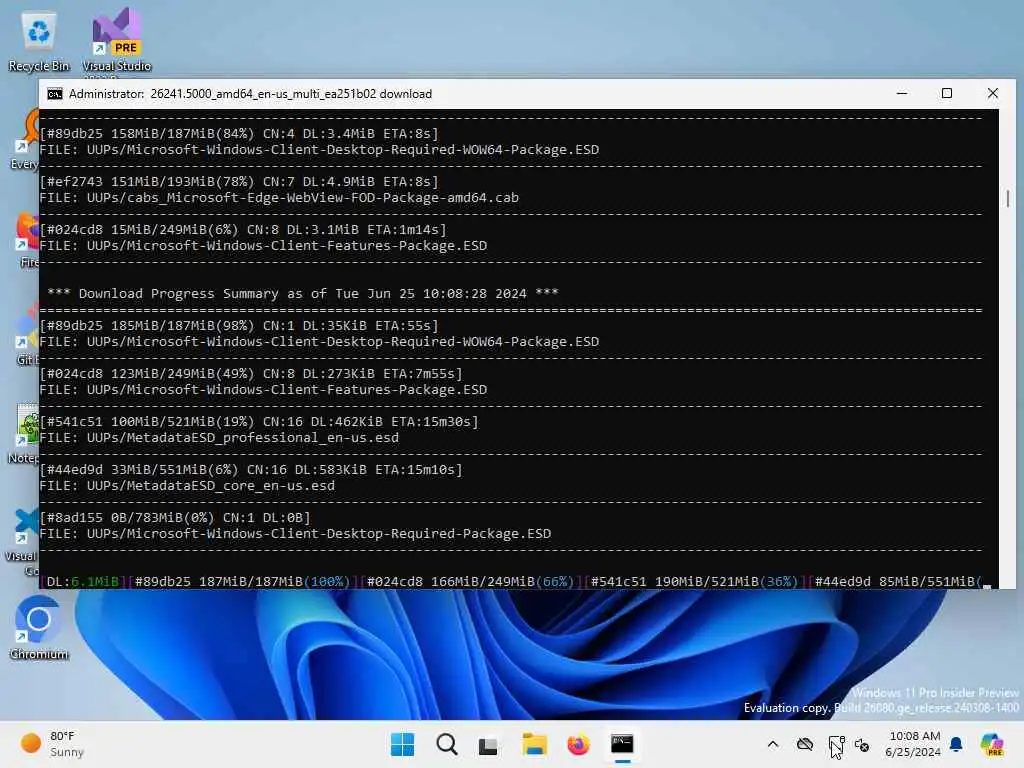Open File Explorer from the taskbar
Image resolution: width=1024 pixels, height=768 pixels.
point(534,744)
